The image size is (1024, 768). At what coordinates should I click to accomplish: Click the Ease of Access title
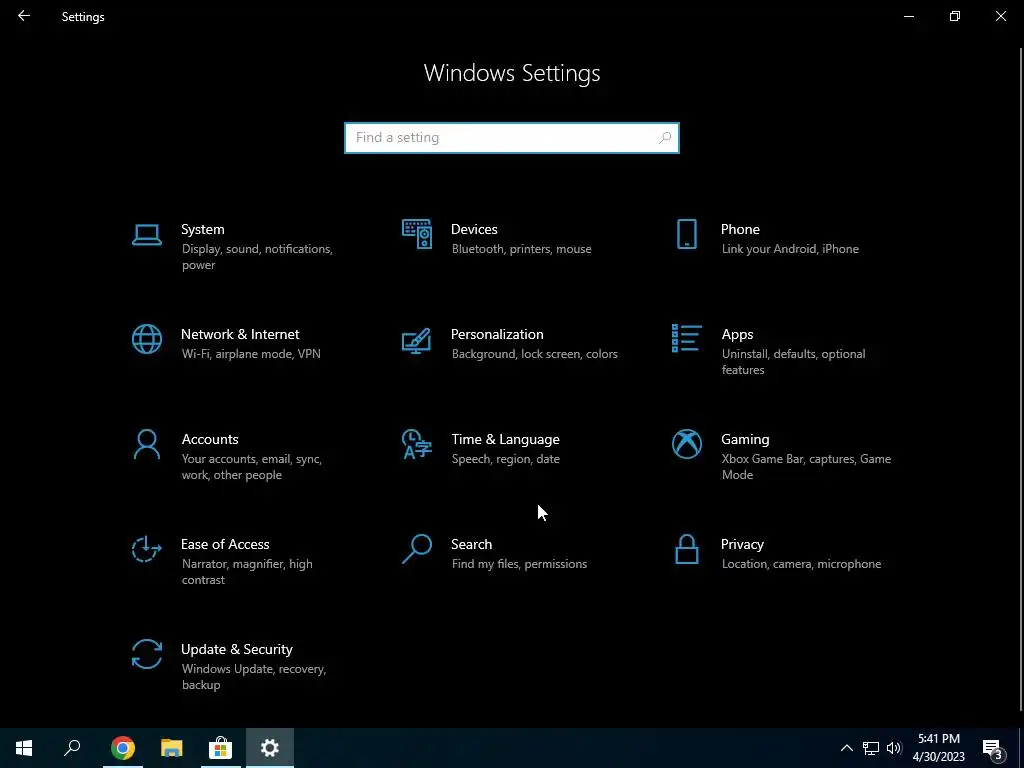click(225, 544)
